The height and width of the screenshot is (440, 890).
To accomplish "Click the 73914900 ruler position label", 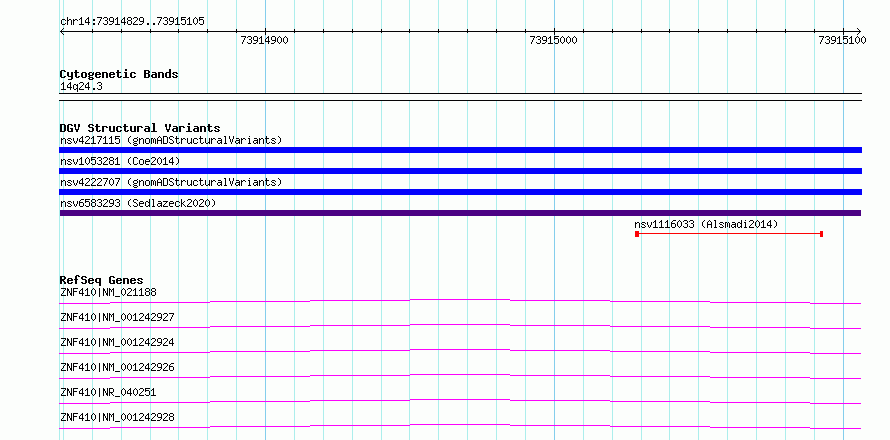I will point(265,40).
